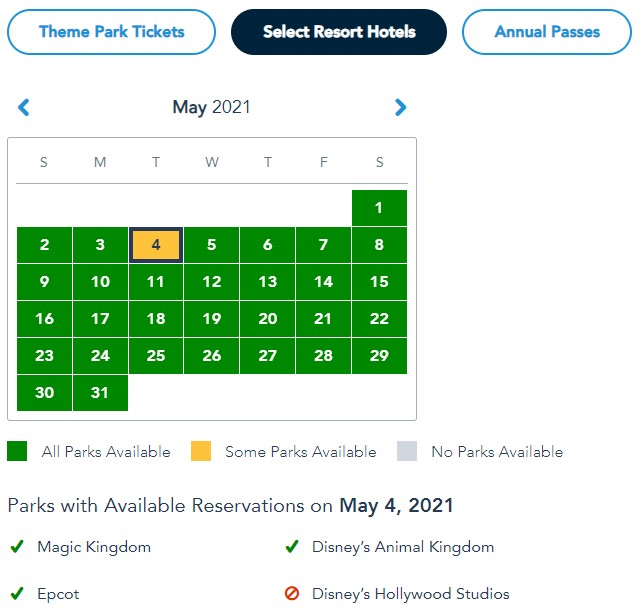Select May 31 calendar date
This screenshot has width=644, height=615.
tap(100, 393)
